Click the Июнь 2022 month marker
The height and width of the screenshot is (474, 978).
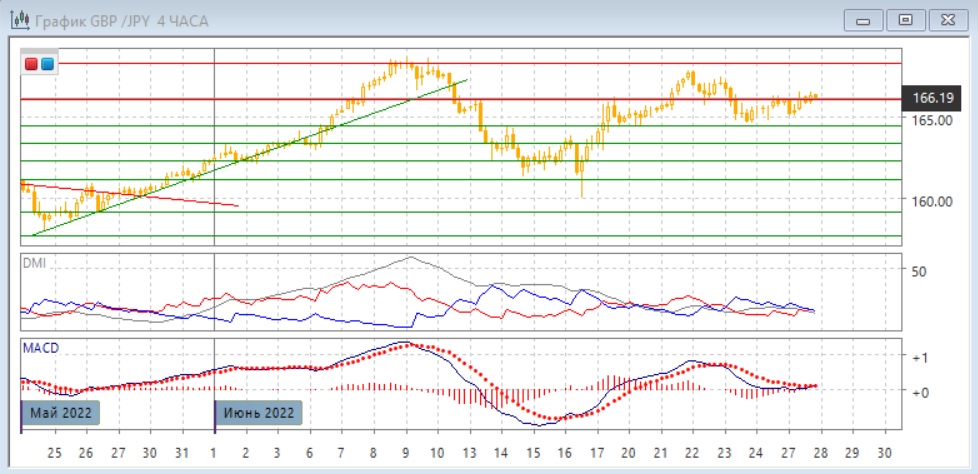259,413
